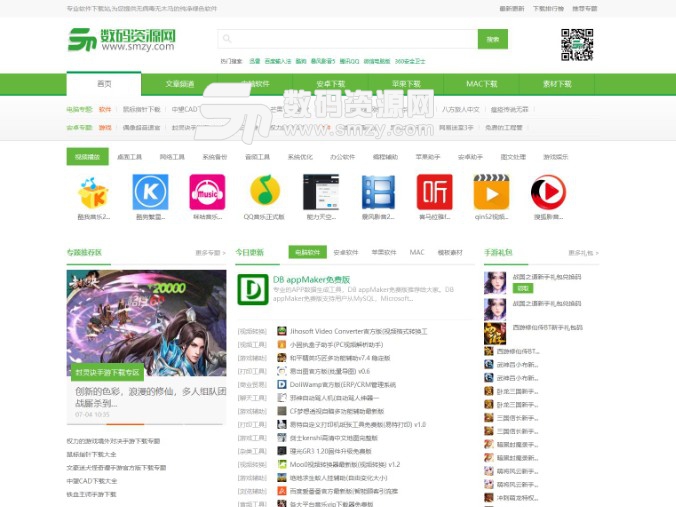Open the 最新更新 top link
The image size is (676, 507).
pyautogui.click(x=512, y=9)
